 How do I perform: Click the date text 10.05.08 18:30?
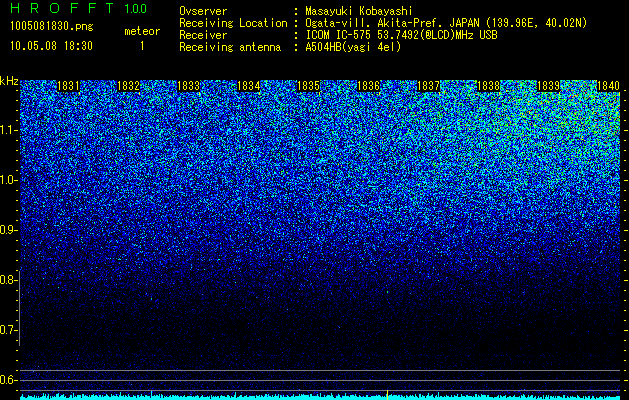pos(52,46)
